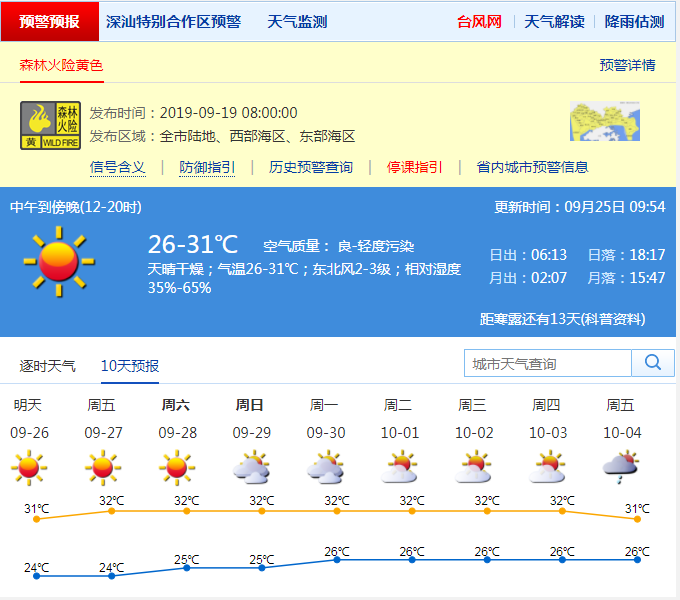Open 深山特别合作区预警 tab
Image resolution: width=680 pixels, height=600 pixels.
coord(173,21)
